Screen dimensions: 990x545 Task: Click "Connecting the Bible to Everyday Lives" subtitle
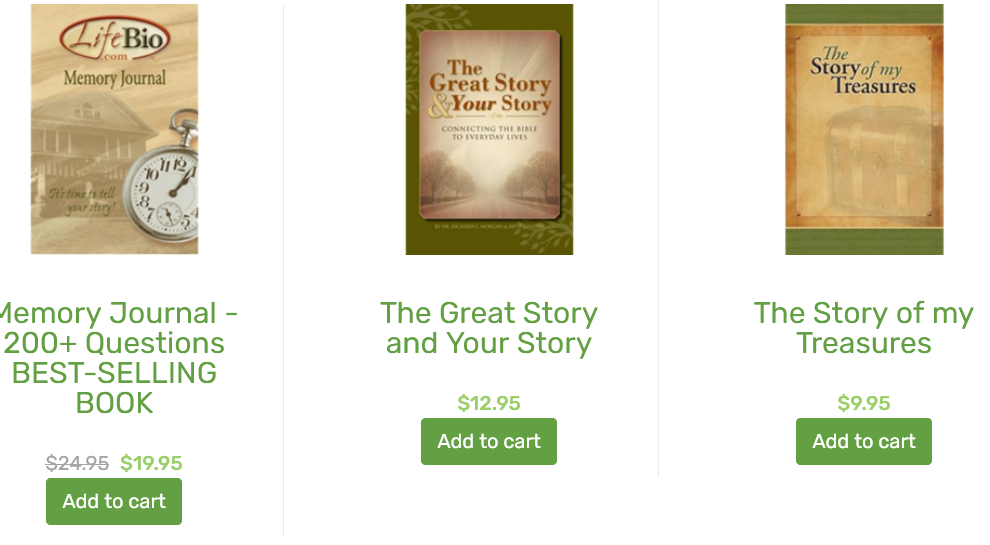click(489, 133)
